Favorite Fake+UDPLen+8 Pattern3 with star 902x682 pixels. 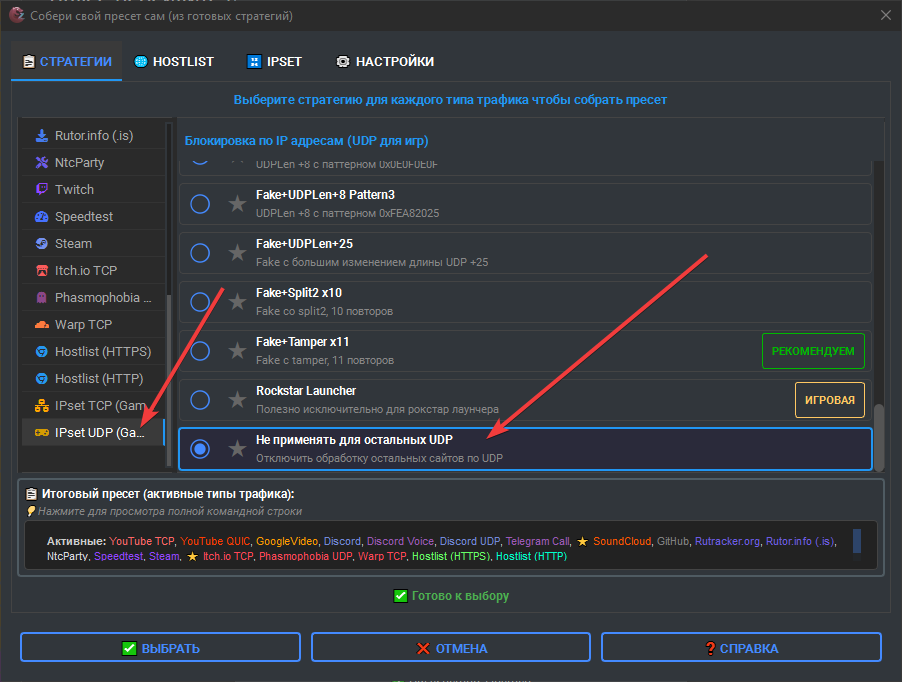tap(237, 203)
